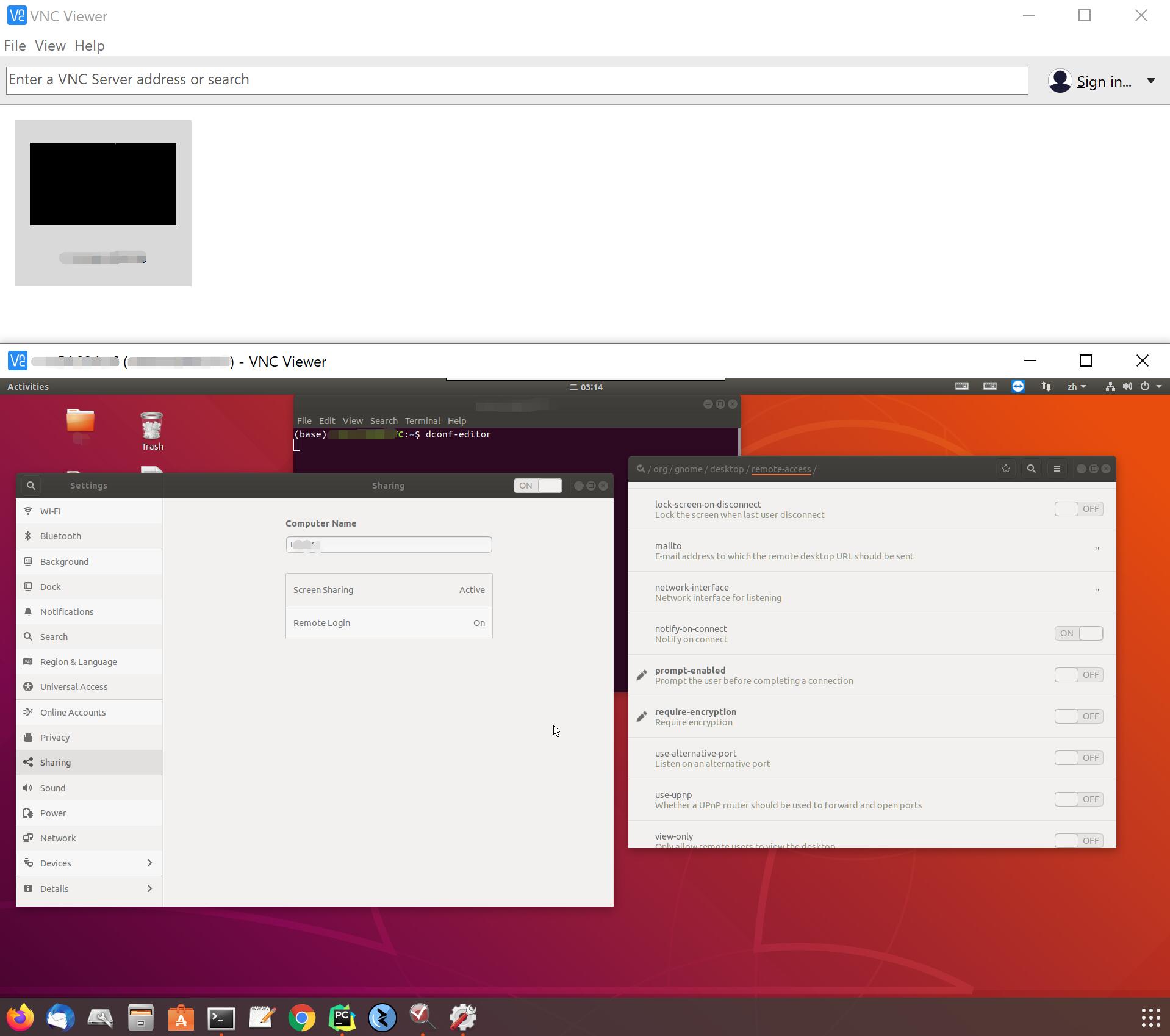This screenshot has width=1170, height=1036.
Task: Open the Terminal menu in terminal
Action: click(423, 421)
